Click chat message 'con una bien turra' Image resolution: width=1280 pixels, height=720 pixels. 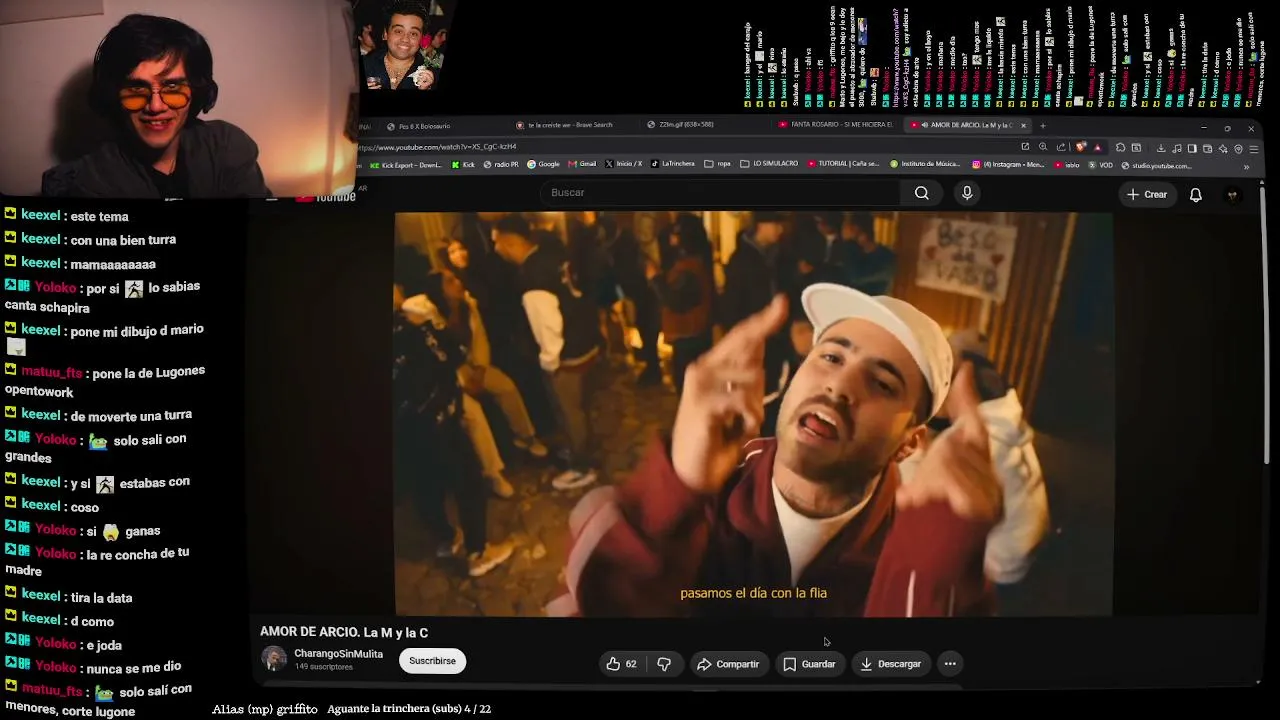pyautogui.click(x=123, y=240)
